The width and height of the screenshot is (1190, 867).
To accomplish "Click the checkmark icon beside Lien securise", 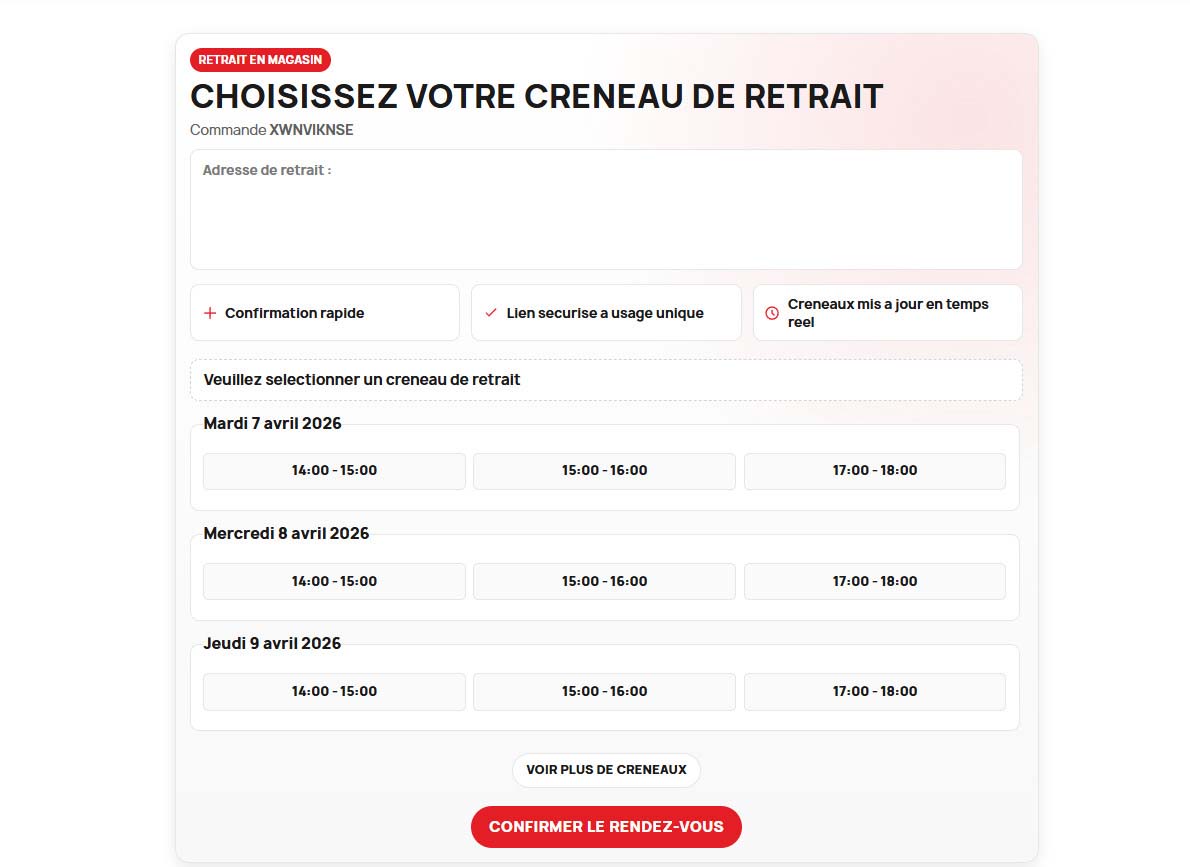I will [x=491, y=313].
